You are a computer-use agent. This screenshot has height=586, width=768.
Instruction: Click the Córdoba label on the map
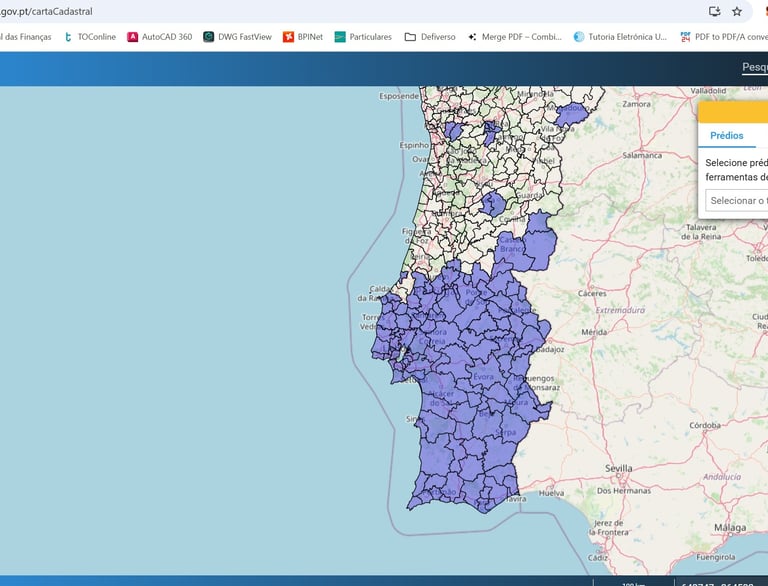[x=705, y=425]
